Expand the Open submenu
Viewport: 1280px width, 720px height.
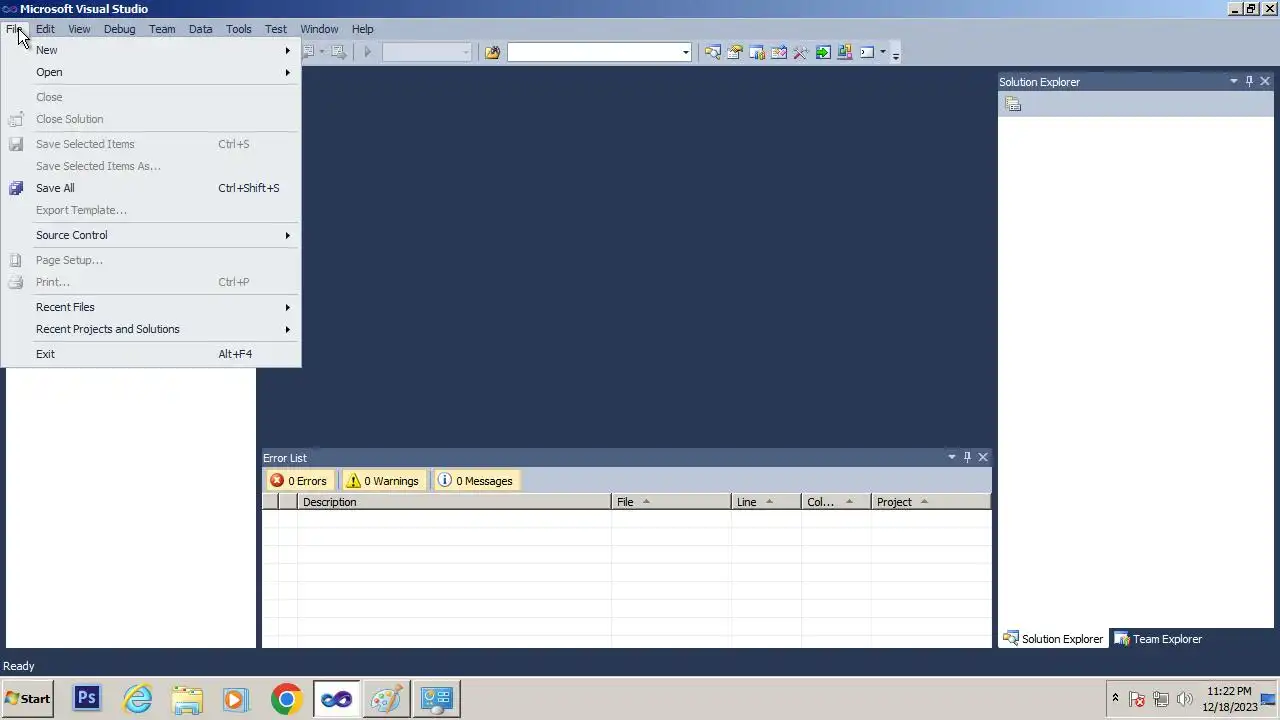point(150,72)
